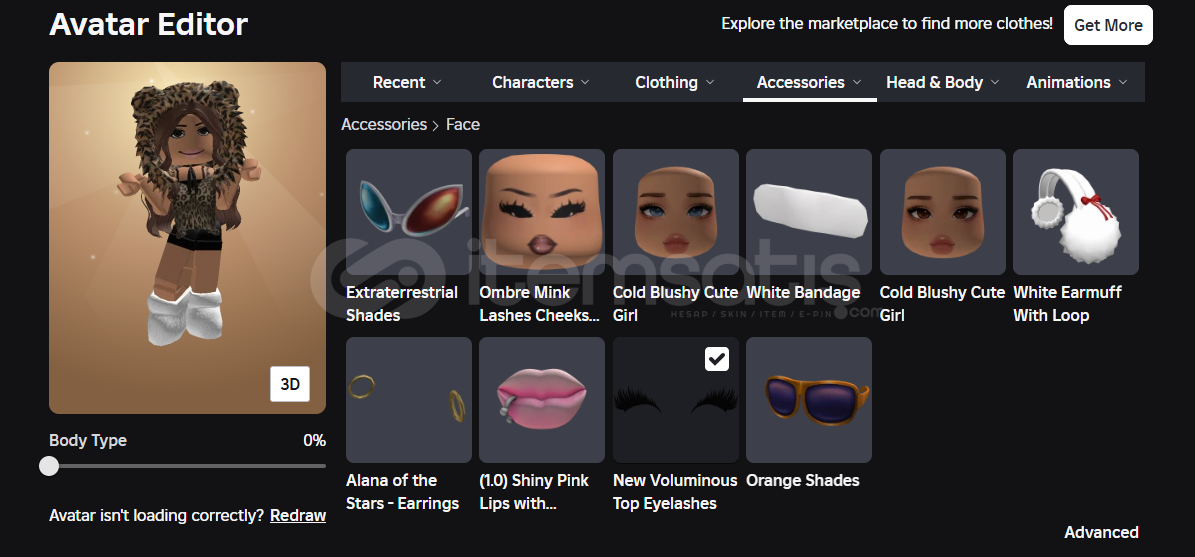1195x557 pixels.
Task: Pick the Alana of the Stars Earrings
Action: [x=408, y=400]
